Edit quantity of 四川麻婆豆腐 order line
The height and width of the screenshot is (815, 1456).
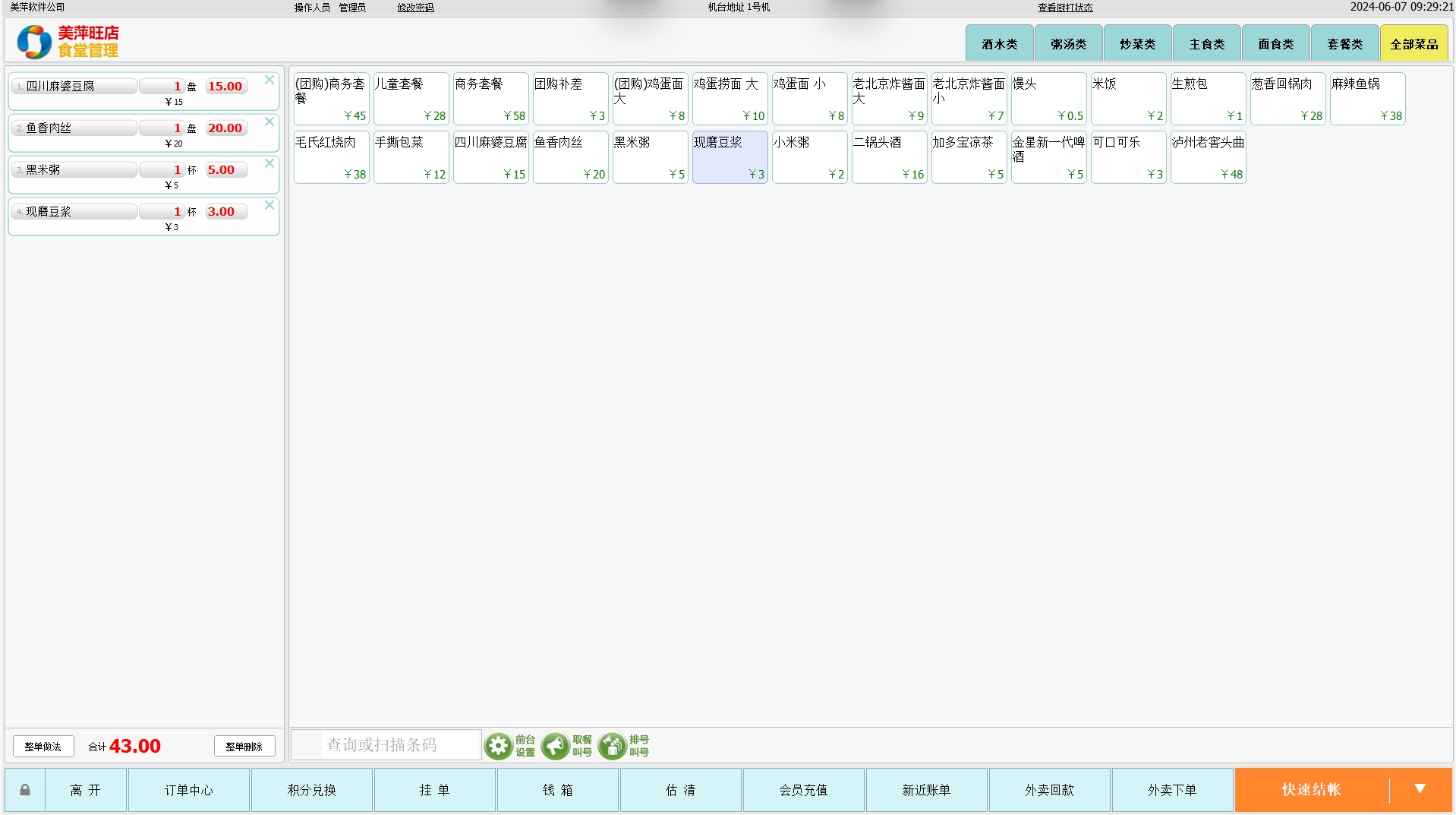pos(162,87)
